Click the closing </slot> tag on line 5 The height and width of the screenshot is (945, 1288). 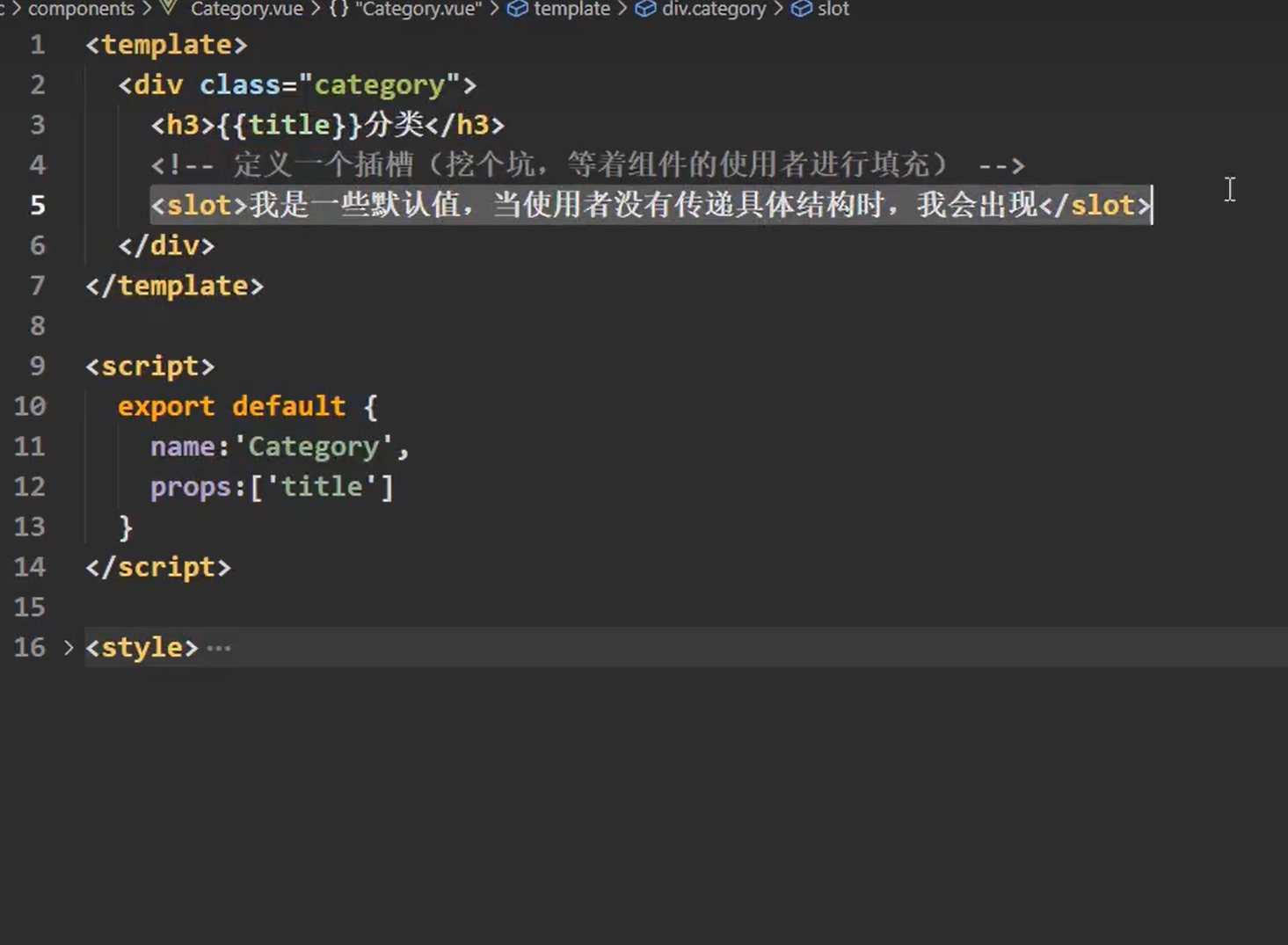tap(1095, 206)
